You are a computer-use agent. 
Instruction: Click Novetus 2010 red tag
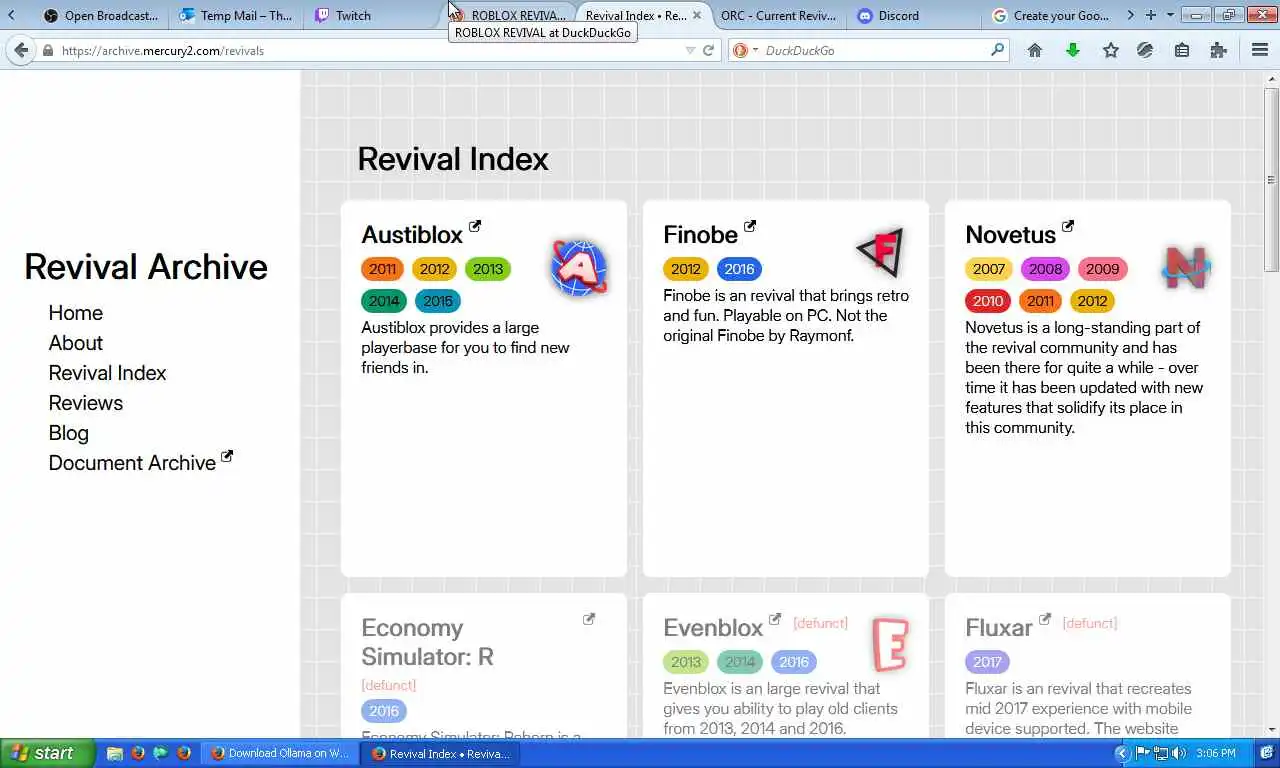[x=988, y=301]
